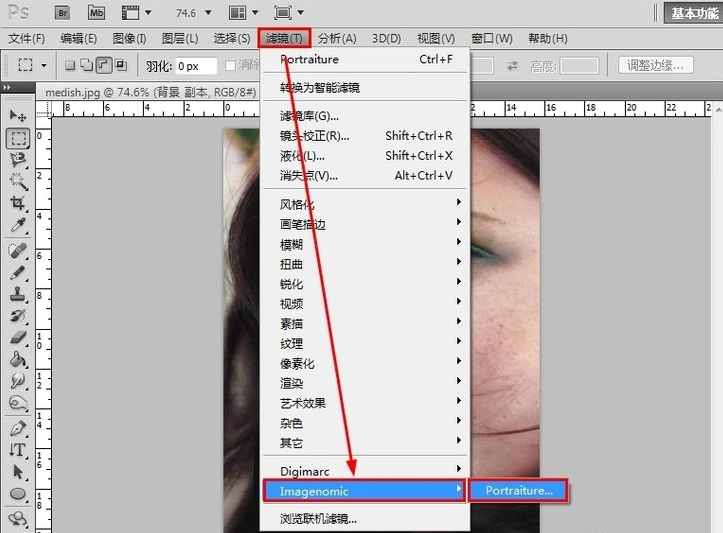Open Mini Bridge with the Mb icon
The width and height of the screenshot is (723, 533).
click(x=96, y=12)
